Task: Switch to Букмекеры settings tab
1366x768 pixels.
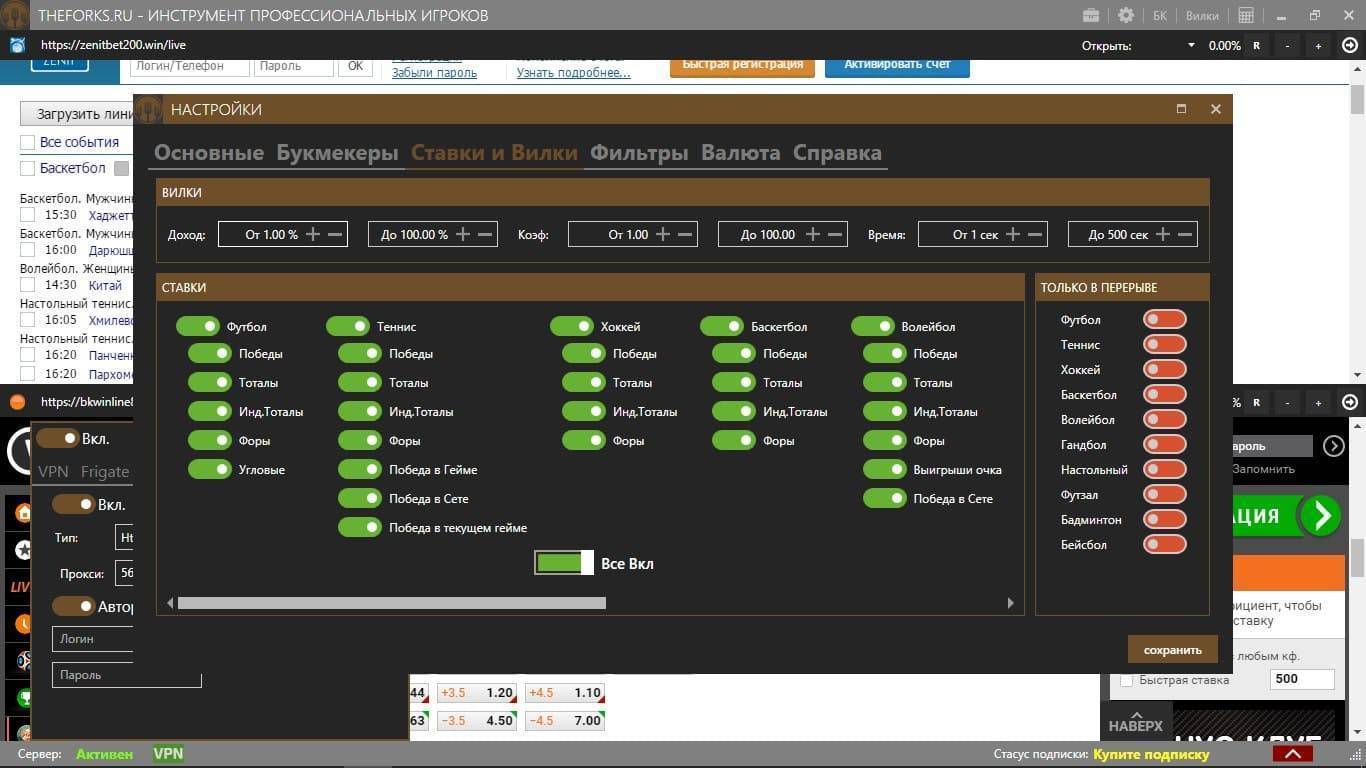Action: [338, 153]
